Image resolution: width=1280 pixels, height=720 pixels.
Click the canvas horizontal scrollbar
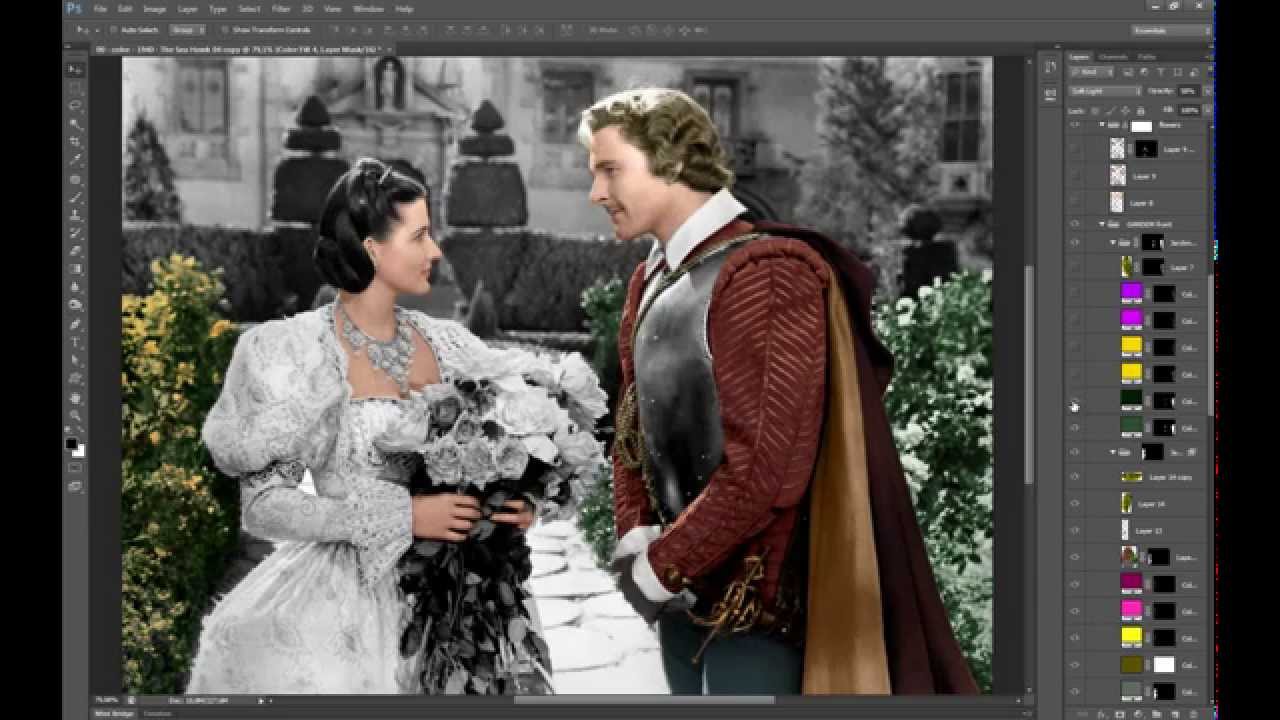click(645, 700)
